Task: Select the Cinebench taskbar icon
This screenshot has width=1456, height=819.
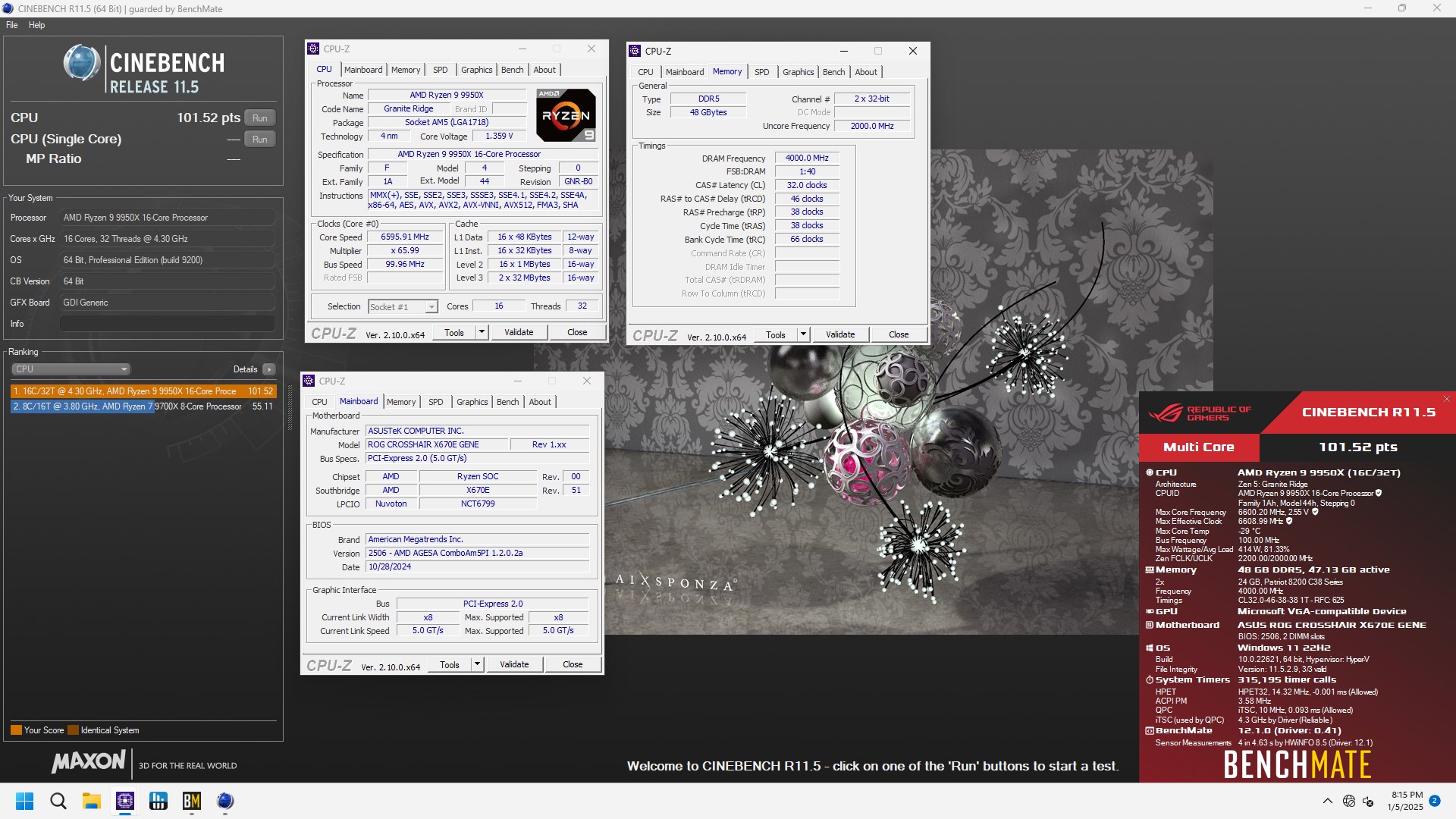Action: point(225,801)
